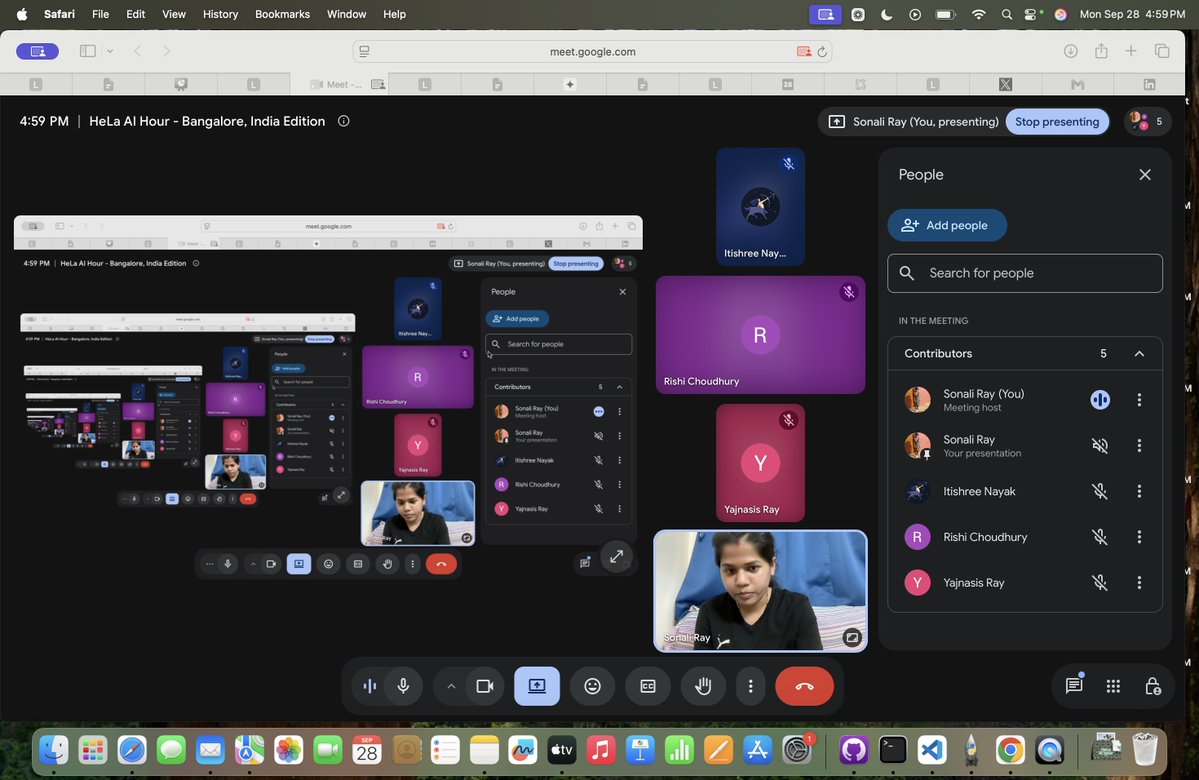Open options for Itishree Nayak
The height and width of the screenshot is (780, 1199).
[1139, 491]
